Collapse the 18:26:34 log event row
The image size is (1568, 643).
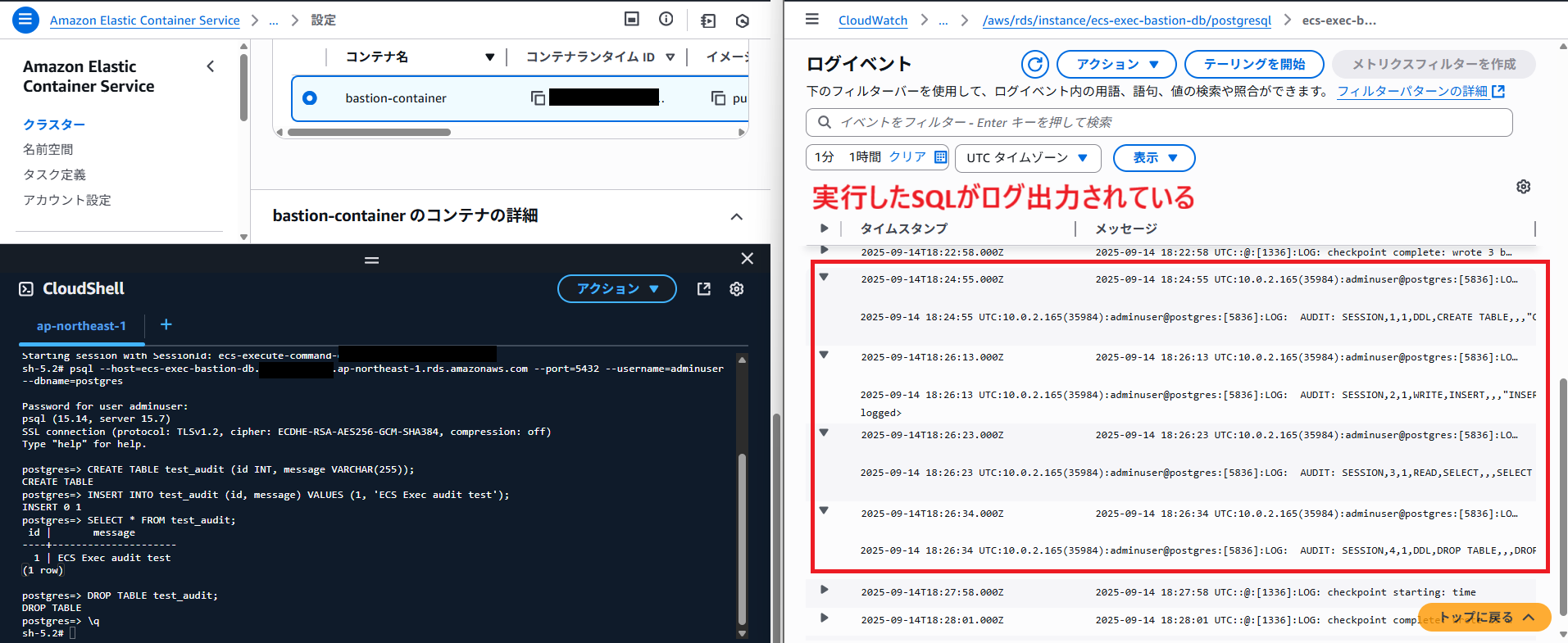tap(824, 511)
